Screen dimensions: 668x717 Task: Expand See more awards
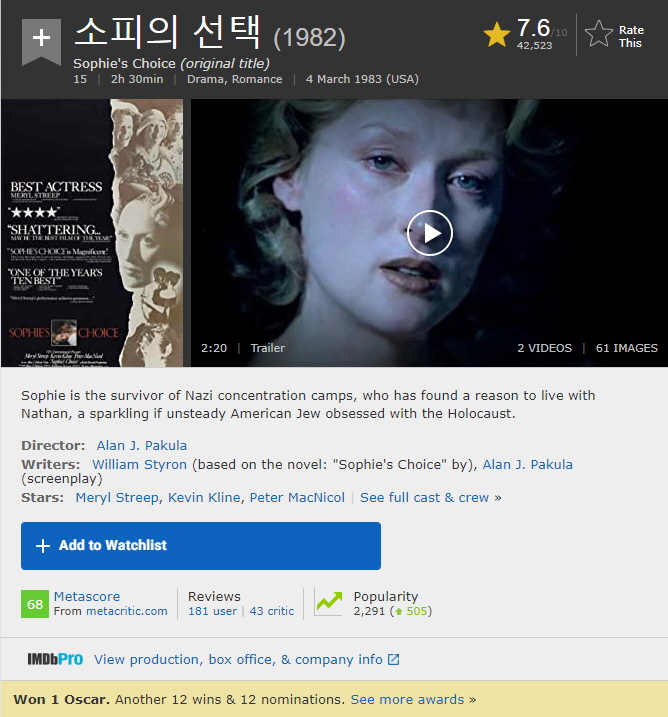pos(408,699)
